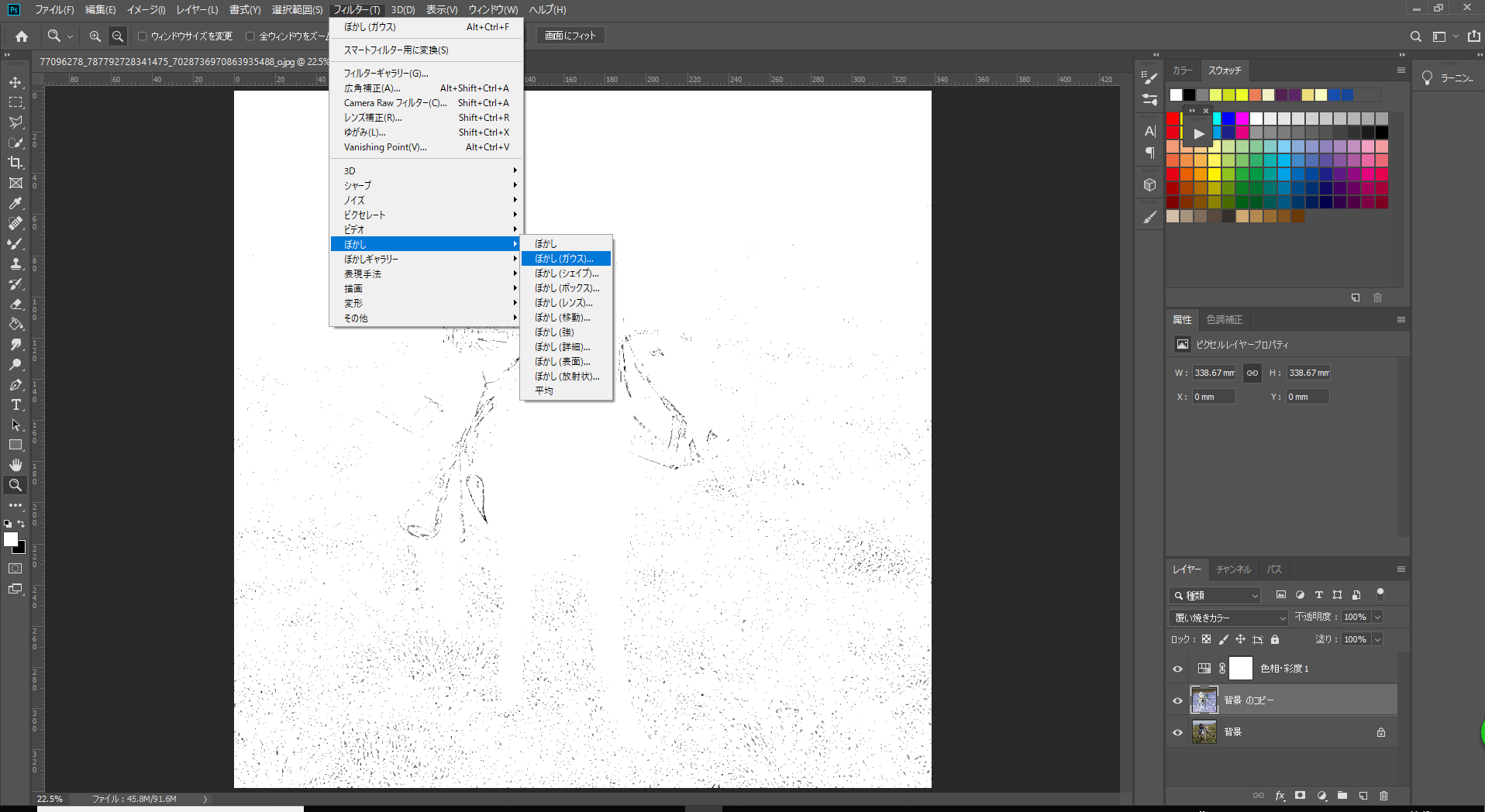Open the layer 種類 filter dropdown
The width and height of the screenshot is (1485, 812).
pyautogui.click(x=1215, y=595)
